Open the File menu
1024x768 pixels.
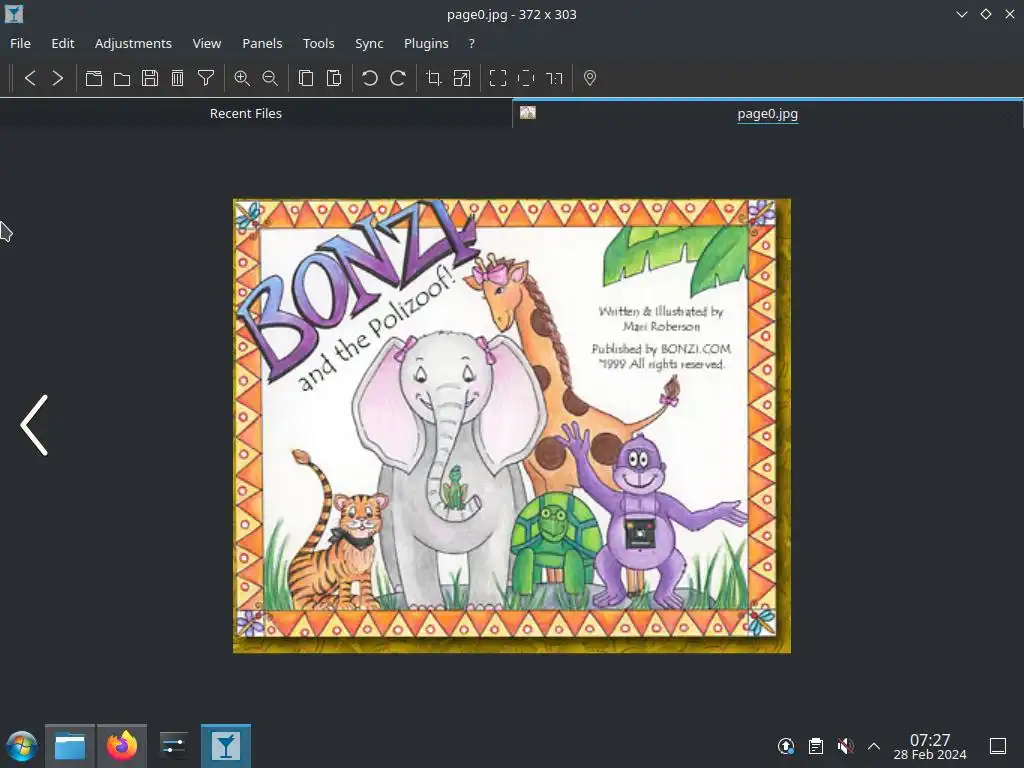click(20, 43)
